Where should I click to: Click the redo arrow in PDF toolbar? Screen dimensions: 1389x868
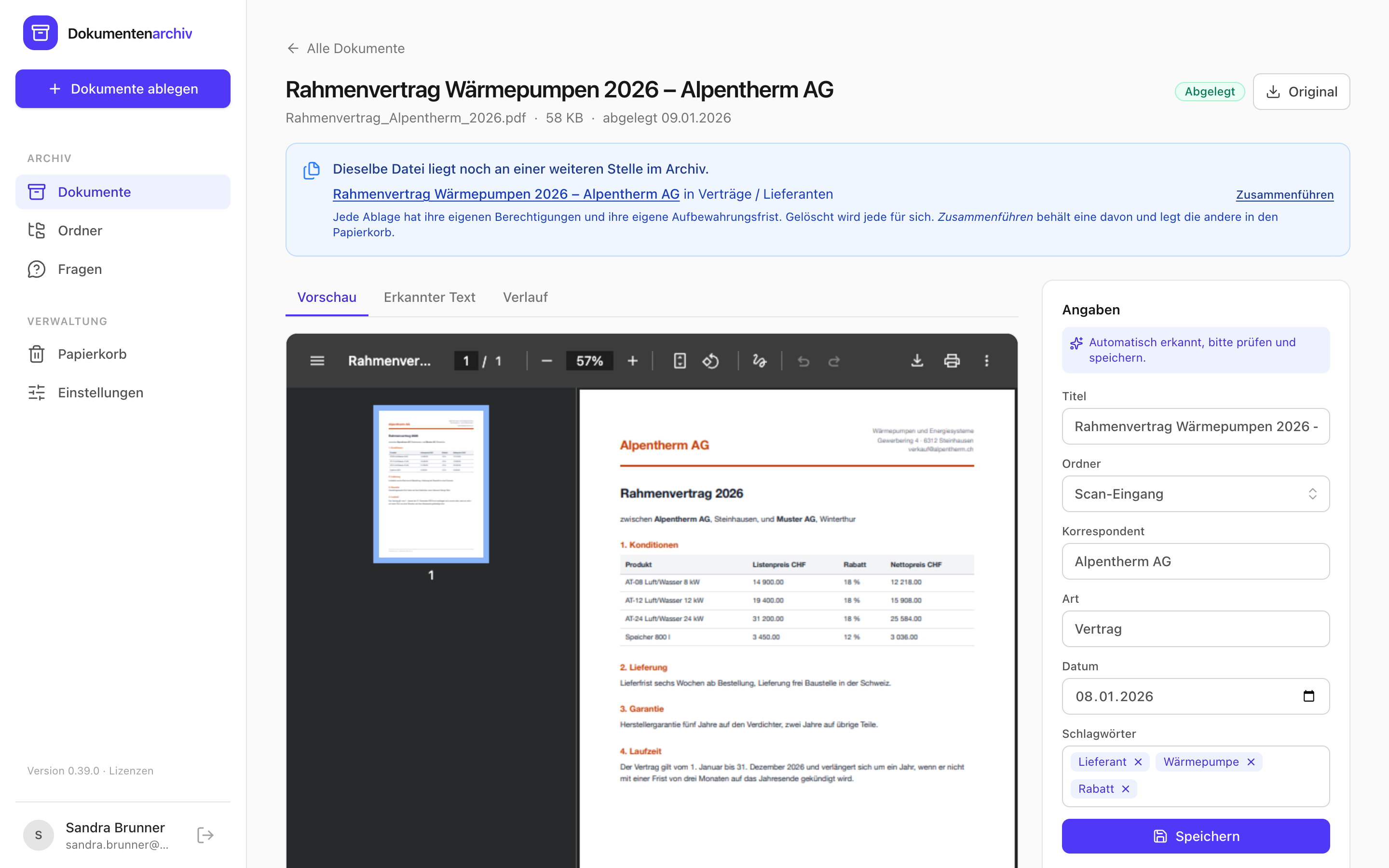point(834,361)
